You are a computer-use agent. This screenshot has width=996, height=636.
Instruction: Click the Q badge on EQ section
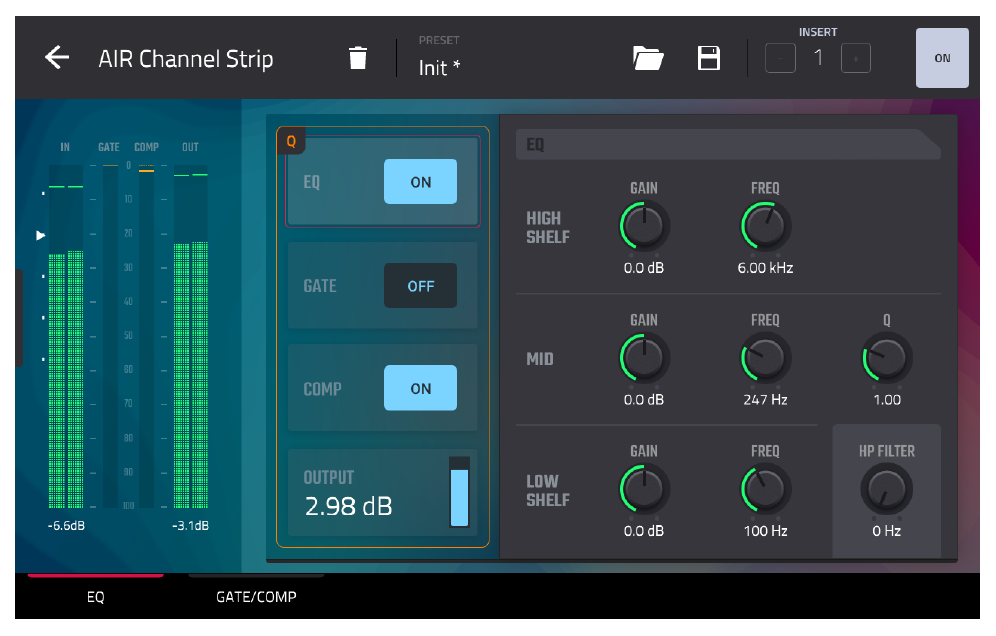tap(291, 141)
